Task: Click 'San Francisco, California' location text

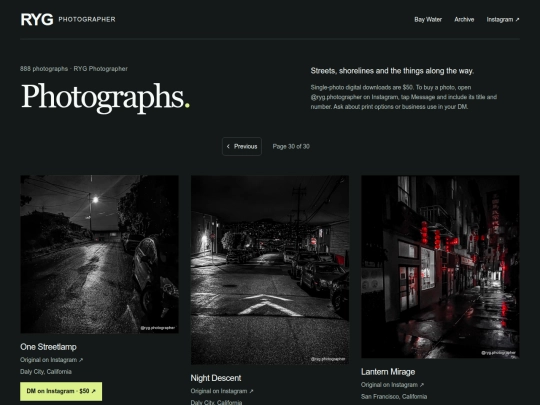Action: coord(394,396)
